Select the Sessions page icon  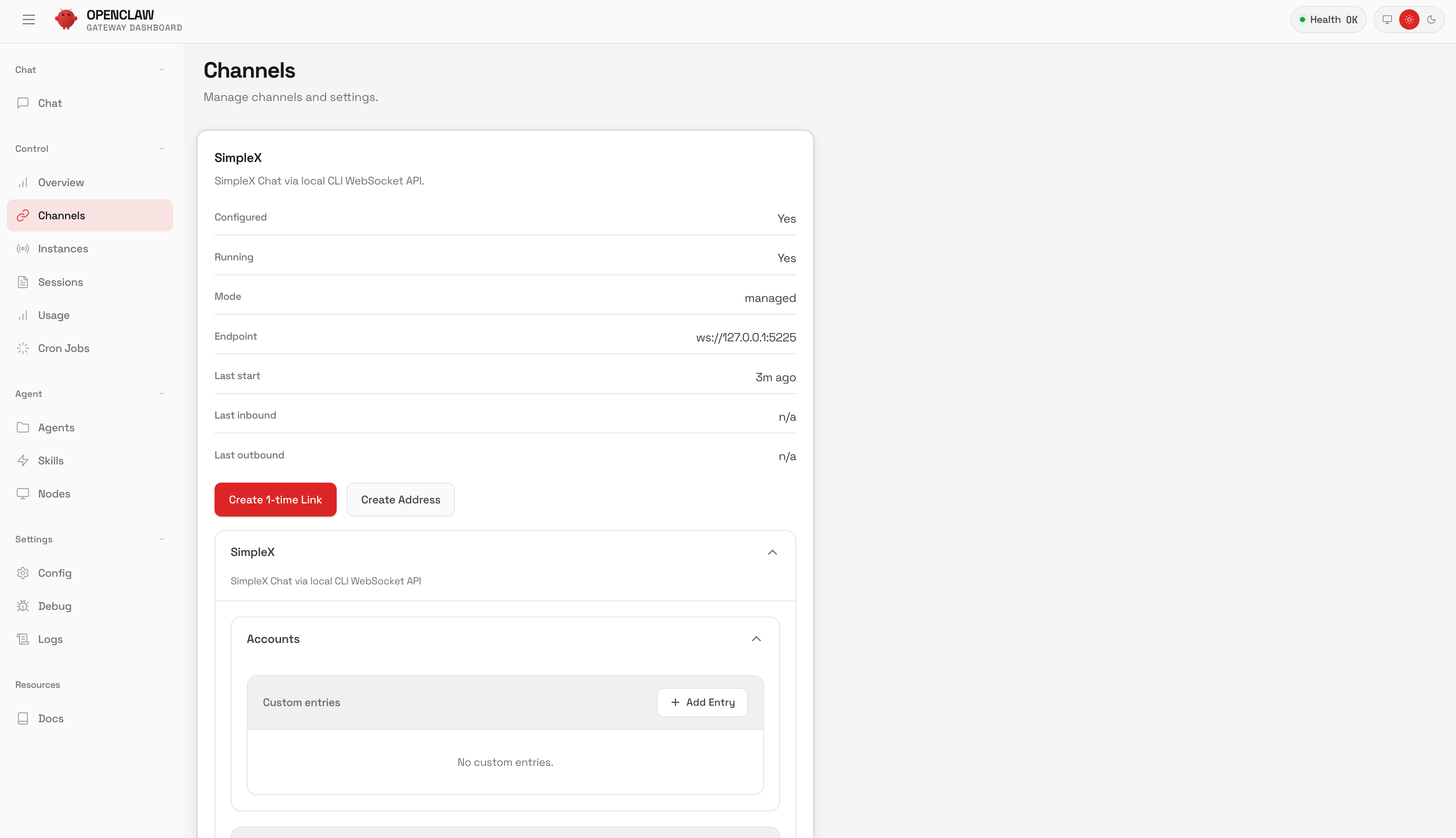(x=23, y=282)
